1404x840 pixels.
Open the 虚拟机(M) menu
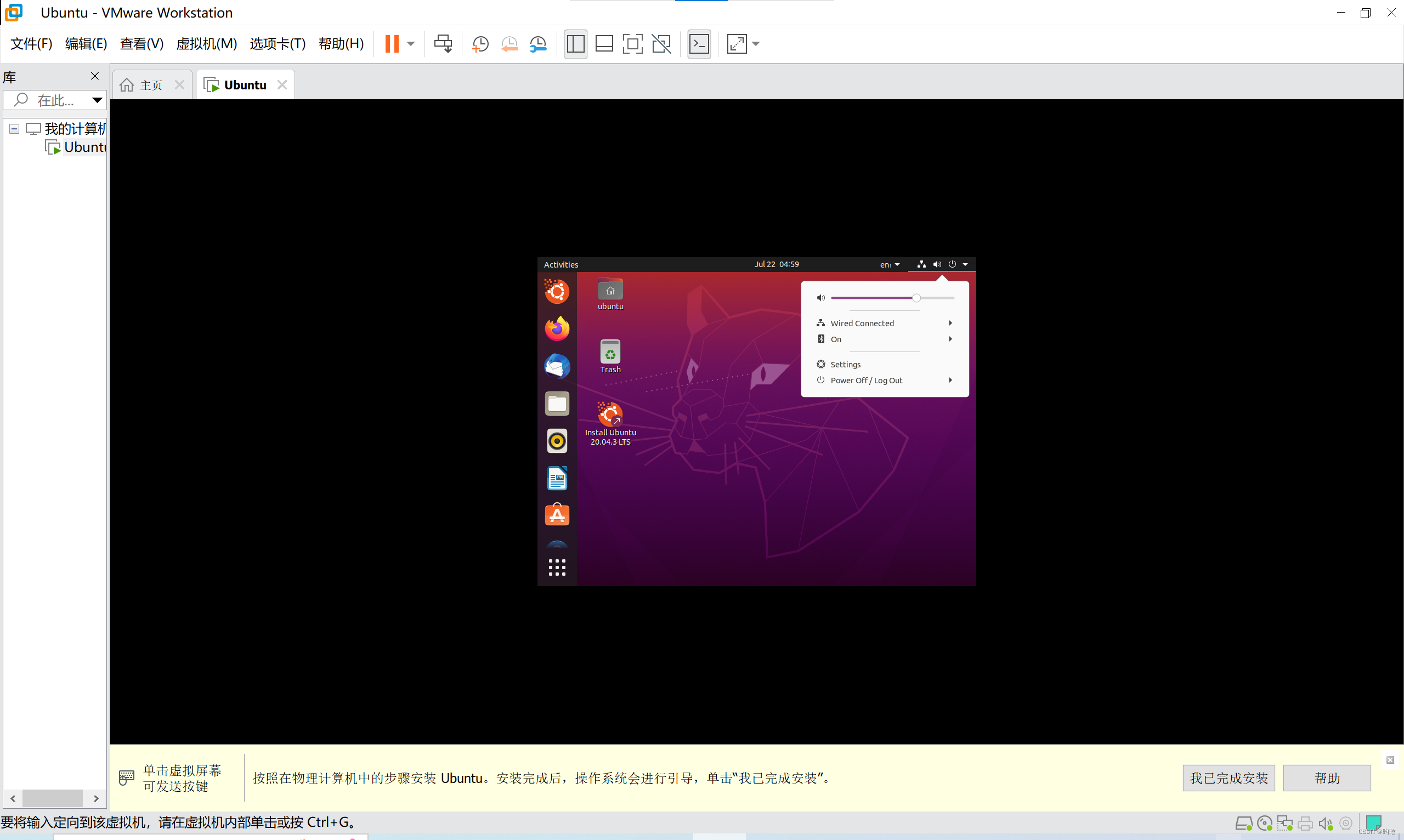click(x=207, y=43)
